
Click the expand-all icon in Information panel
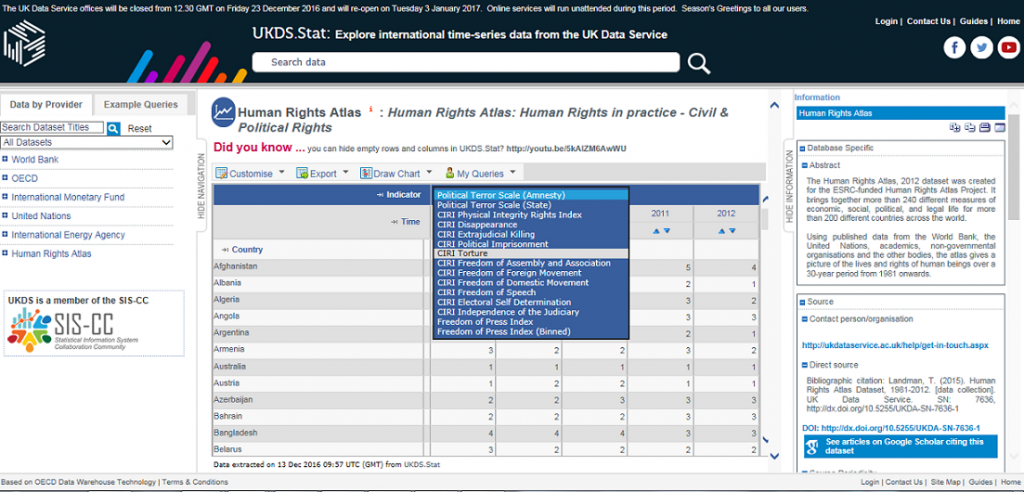pyautogui.click(x=955, y=127)
